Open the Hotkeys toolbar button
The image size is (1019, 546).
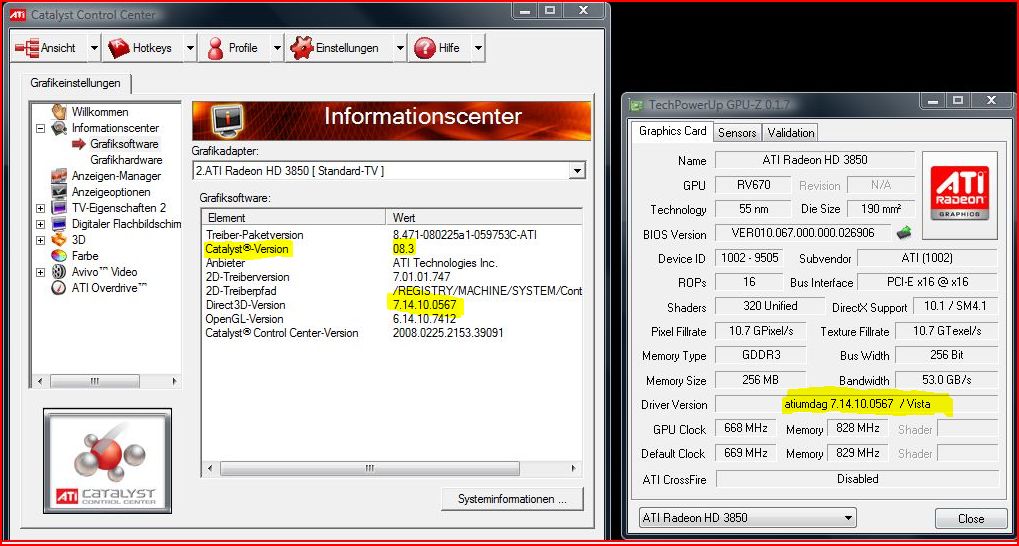click(x=142, y=47)
